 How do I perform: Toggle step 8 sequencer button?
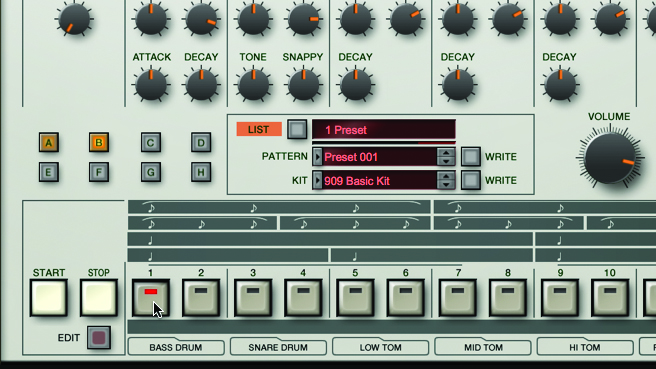(507, 298)
